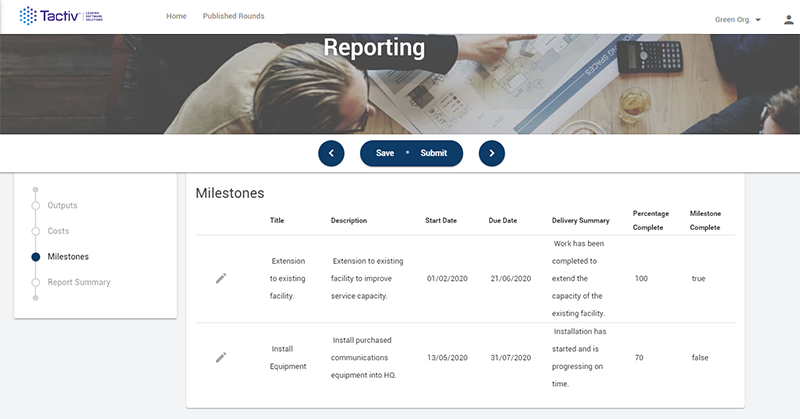
Task: Select the Milestones step in sidebar
Action: (68, 256)
